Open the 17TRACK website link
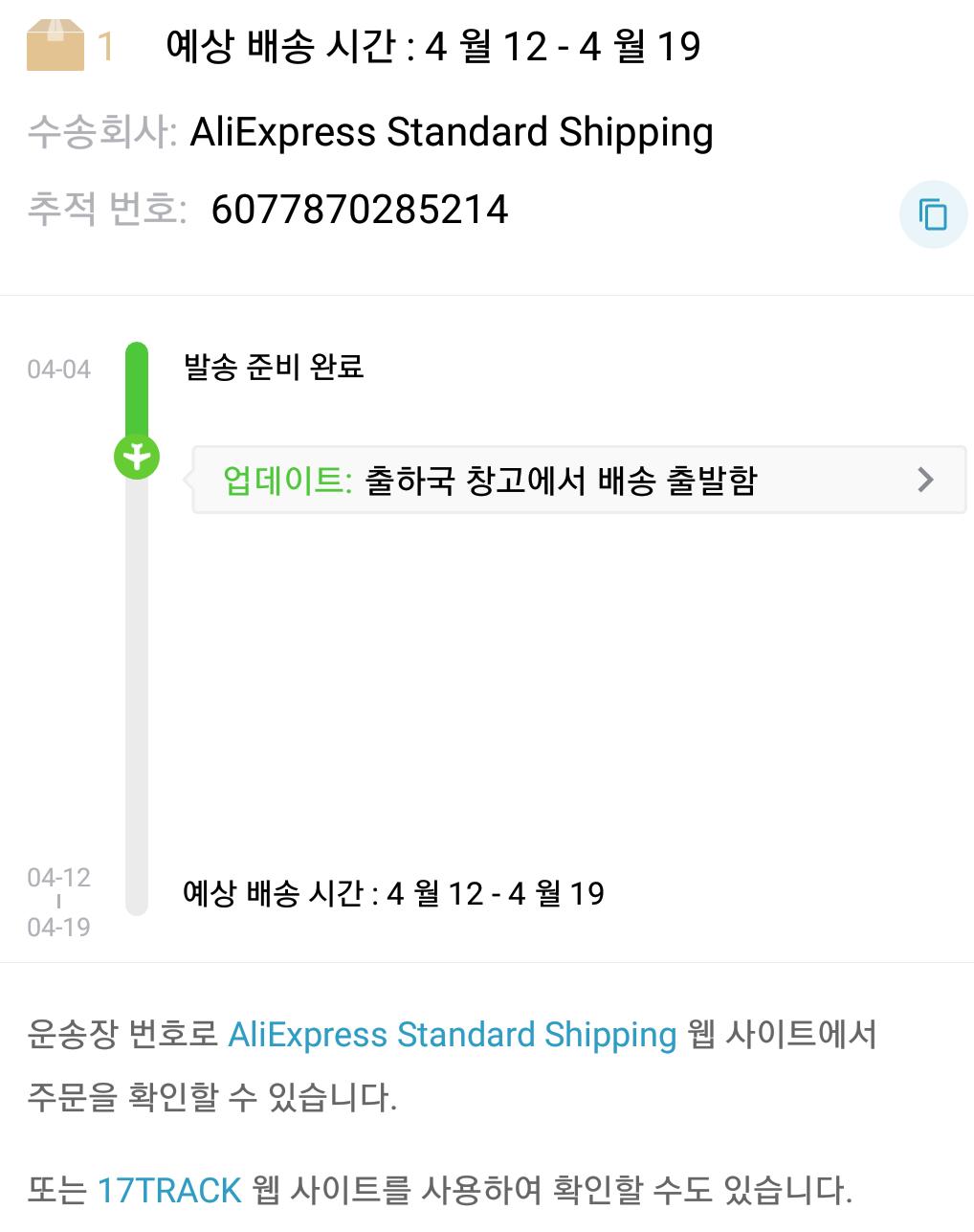The height and width of the screenshot is (1232, 974). pyautogui.click(x=169, y=1190)
